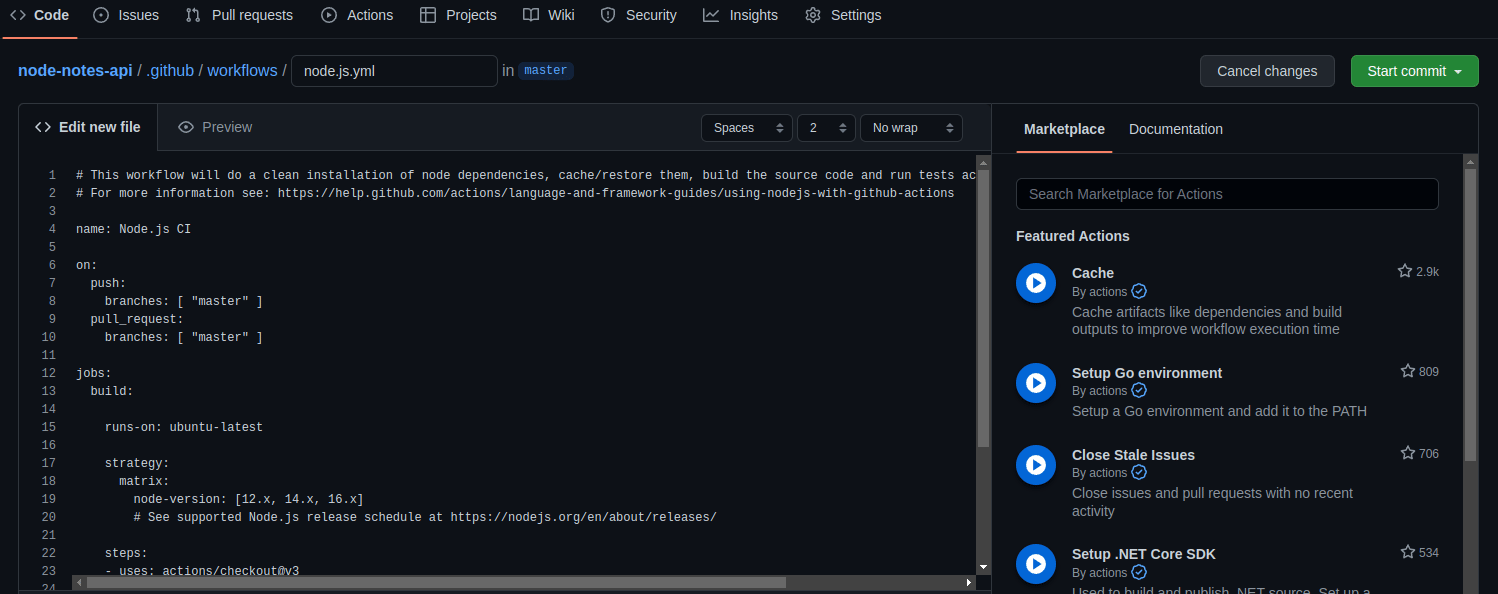Image resolution: width=1498 pixels, height=594 pixels.
Task: Click the Close Stale Issues play icon
Action: [1036, 465]
